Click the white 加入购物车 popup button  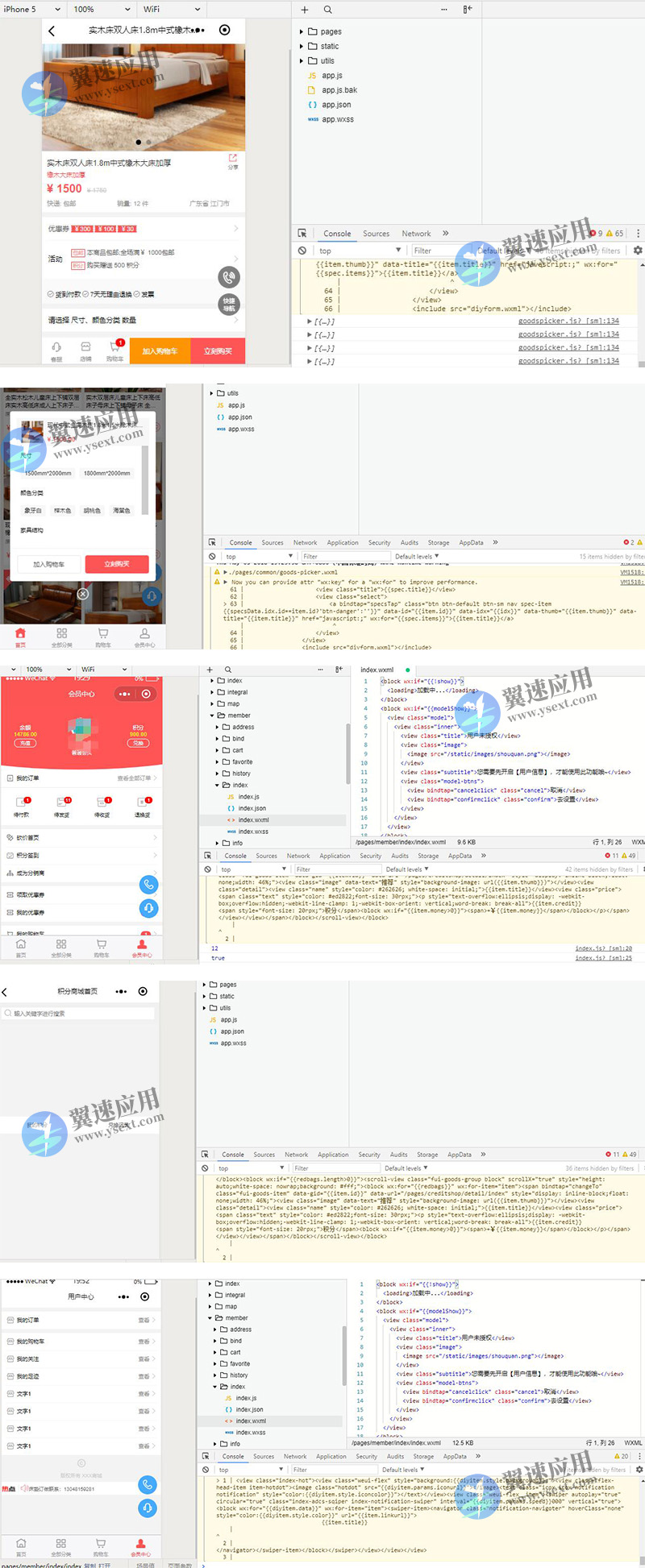(49, 564)
